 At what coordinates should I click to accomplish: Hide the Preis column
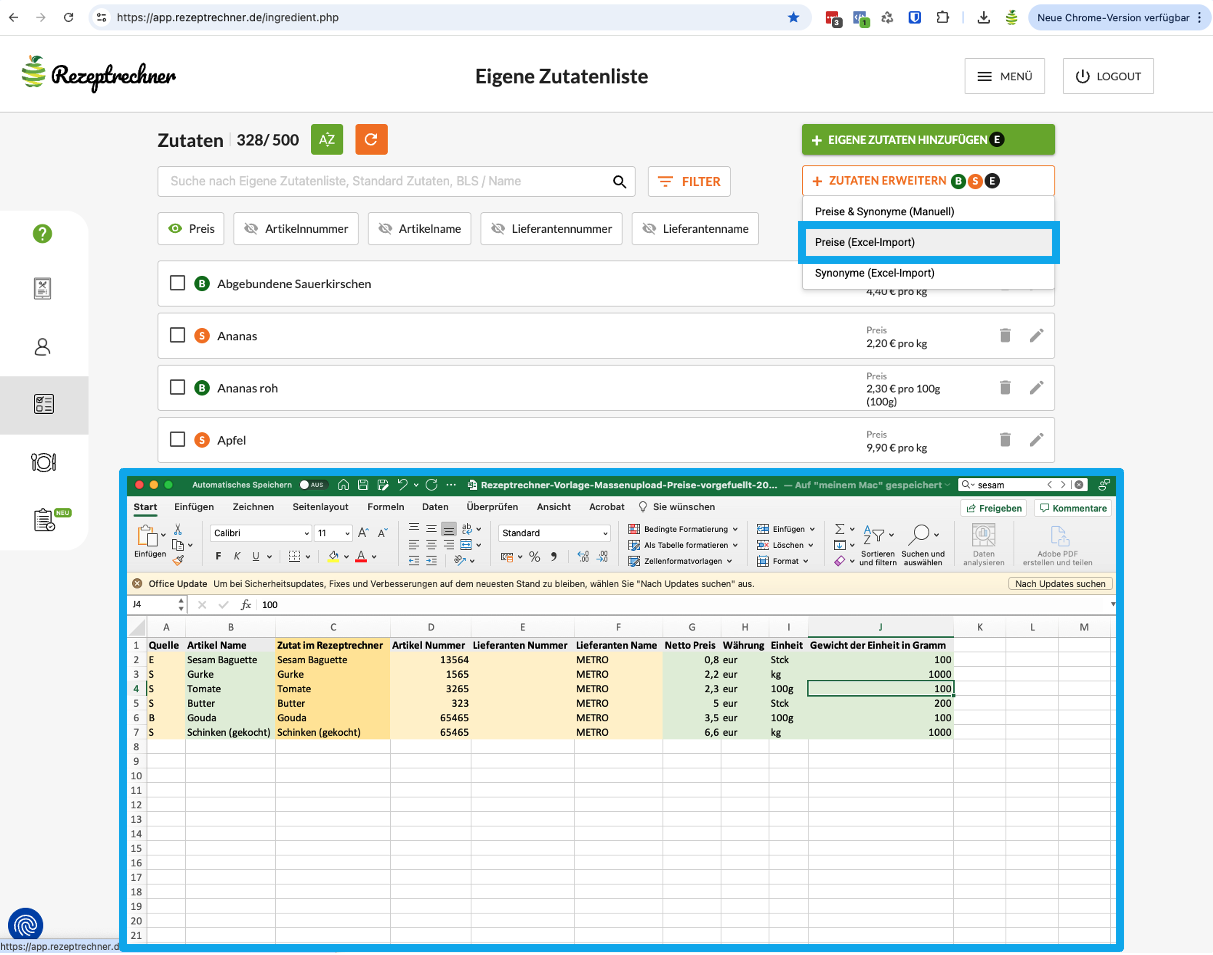coord(192,229)
